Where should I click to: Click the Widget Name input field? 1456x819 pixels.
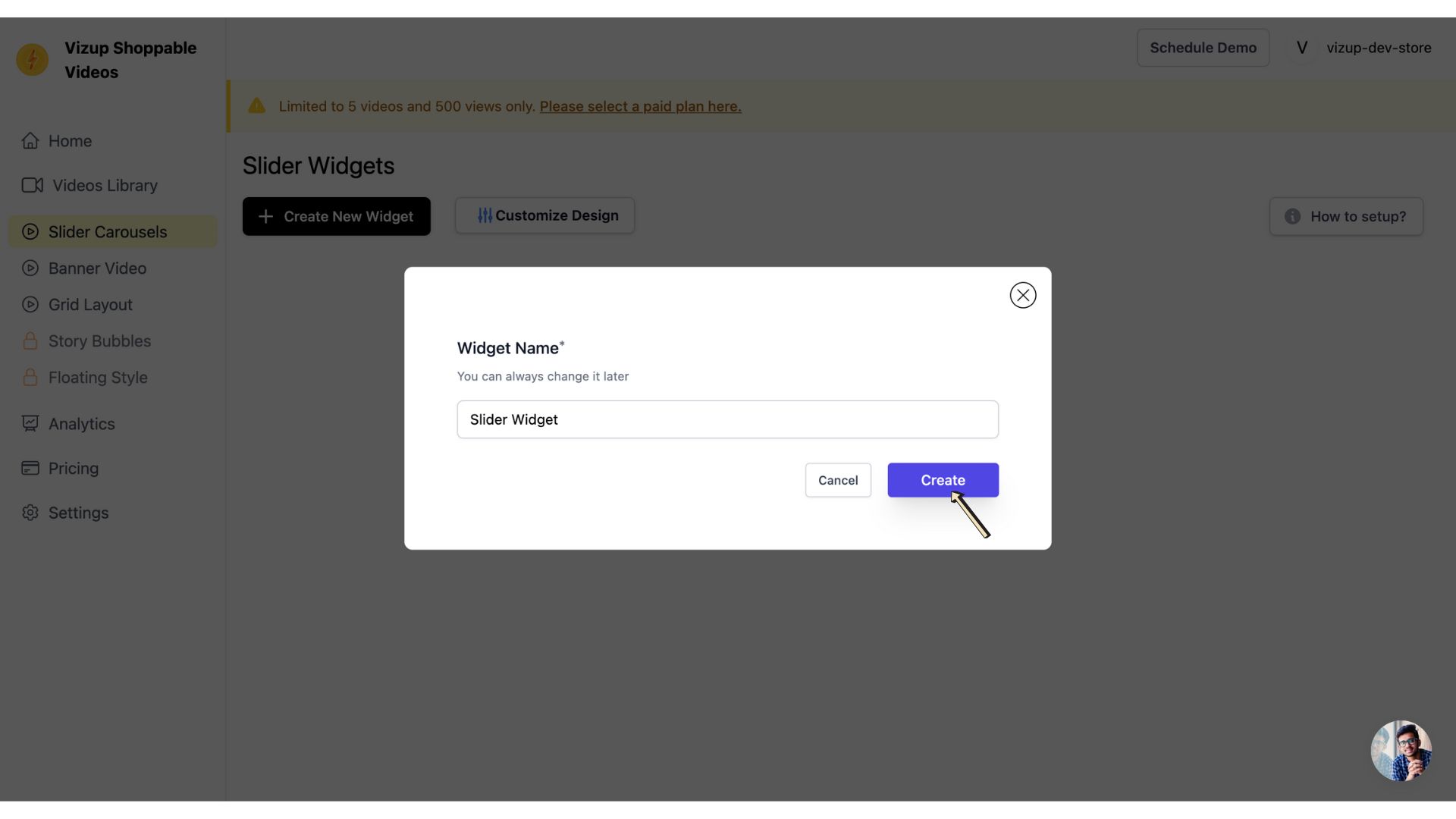(x=728, y=419)
